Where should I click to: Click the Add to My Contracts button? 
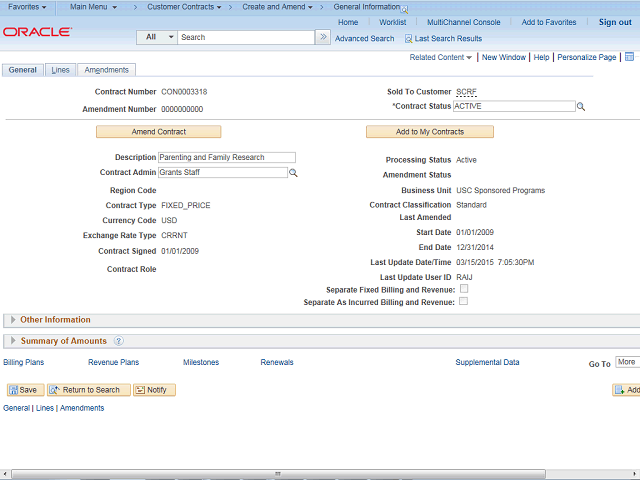pyautogui.click(x=429, y=132)
